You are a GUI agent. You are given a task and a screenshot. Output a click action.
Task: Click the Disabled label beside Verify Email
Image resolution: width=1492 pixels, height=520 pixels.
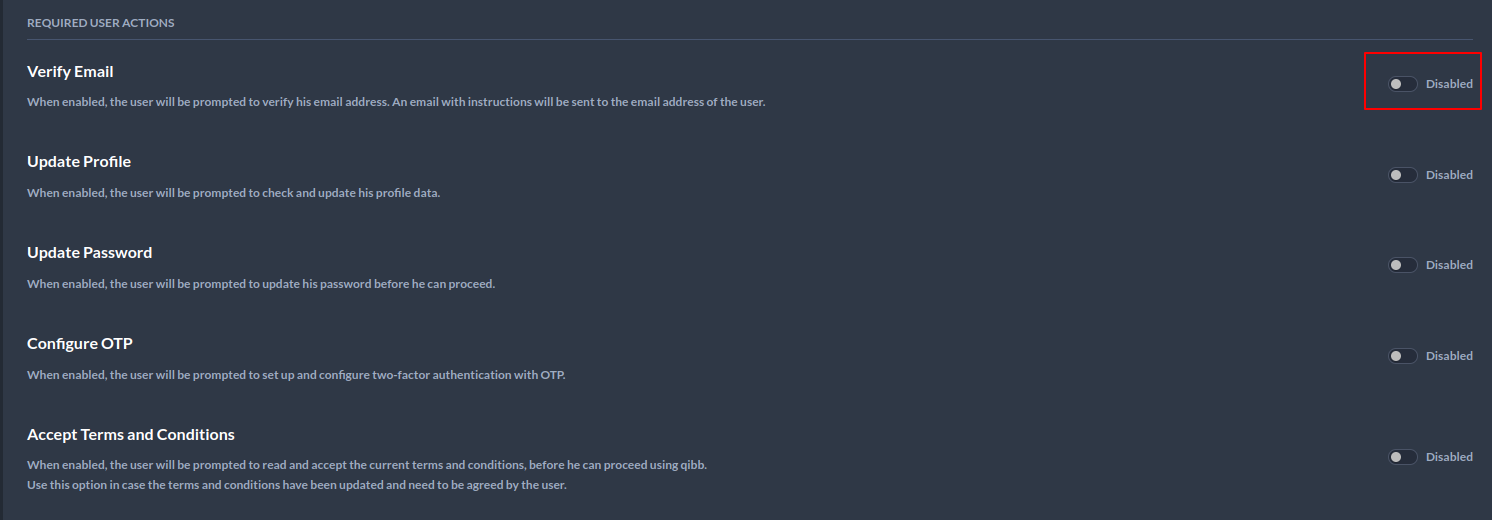(x=1449, y=84)
